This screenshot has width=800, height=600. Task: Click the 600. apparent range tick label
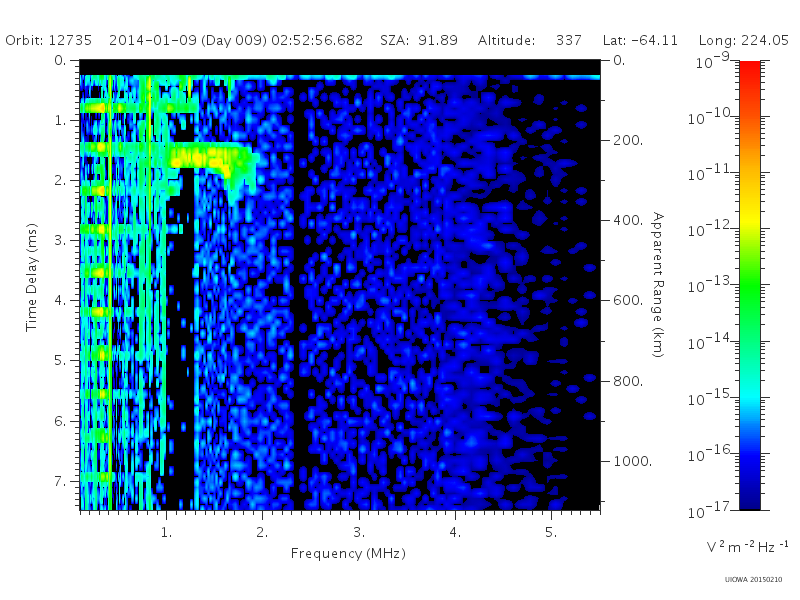point(628,301)
